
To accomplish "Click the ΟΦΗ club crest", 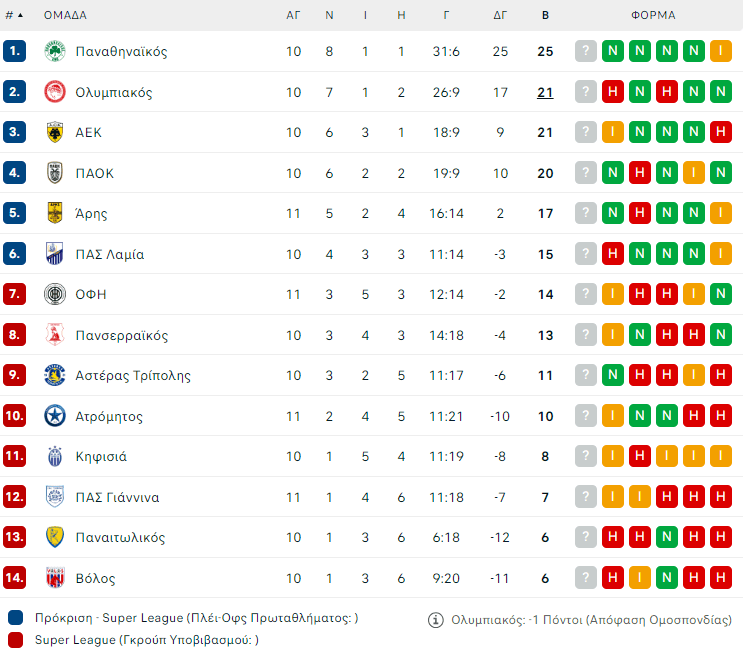I will pos(55,294).
